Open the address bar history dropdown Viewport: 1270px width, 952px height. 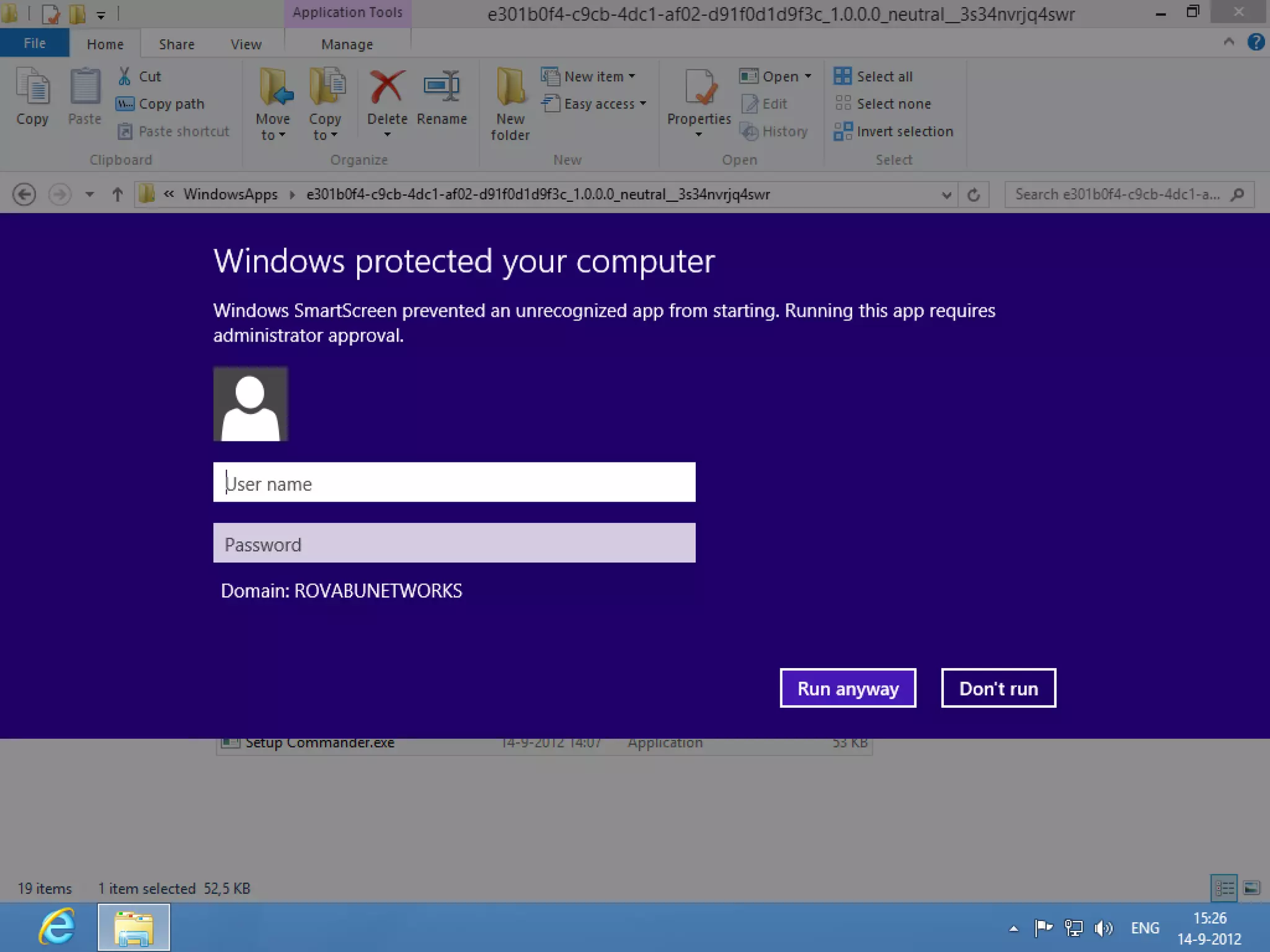coord(946,195)
